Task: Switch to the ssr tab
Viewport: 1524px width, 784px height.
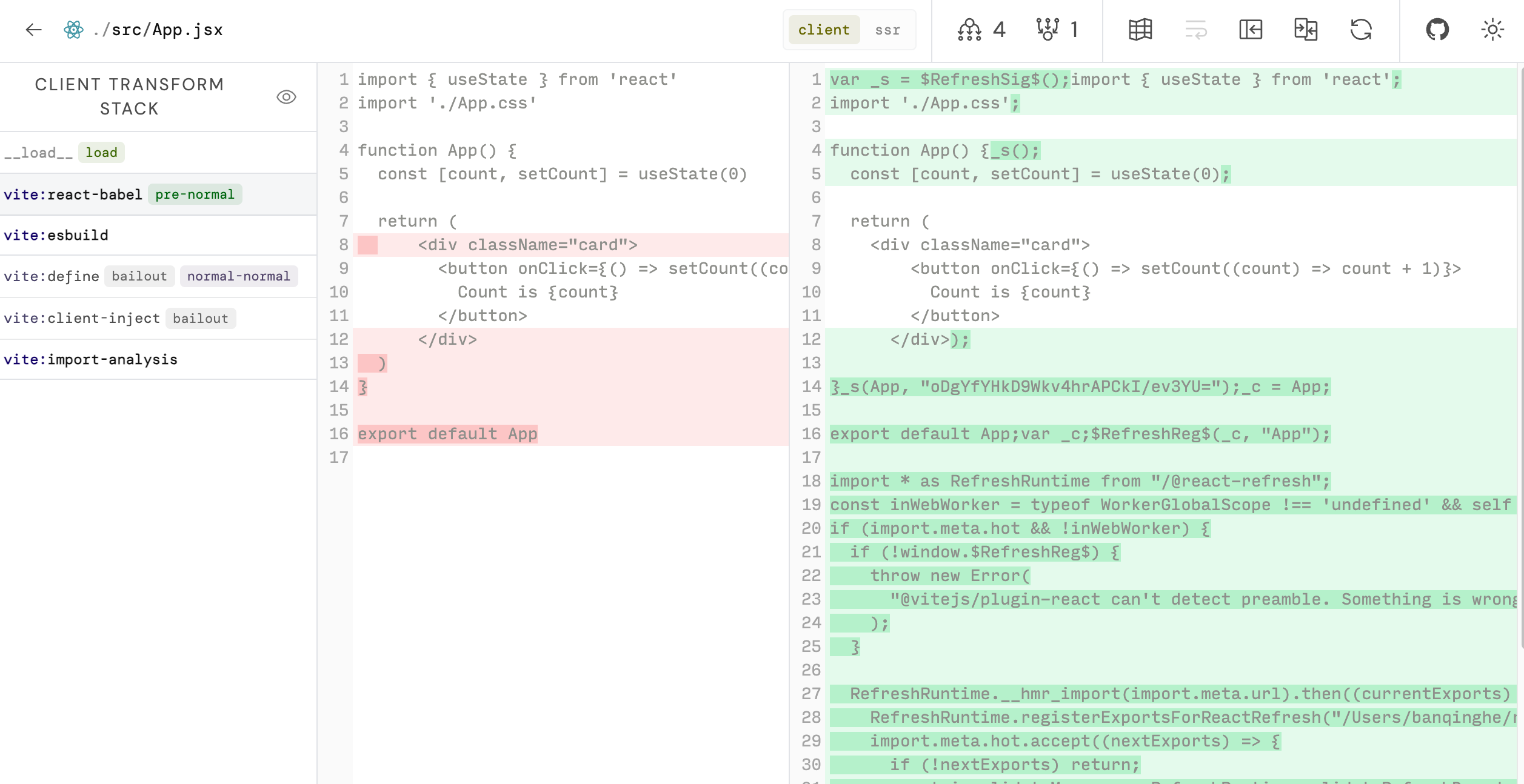Action: click(x=887, y=30)
